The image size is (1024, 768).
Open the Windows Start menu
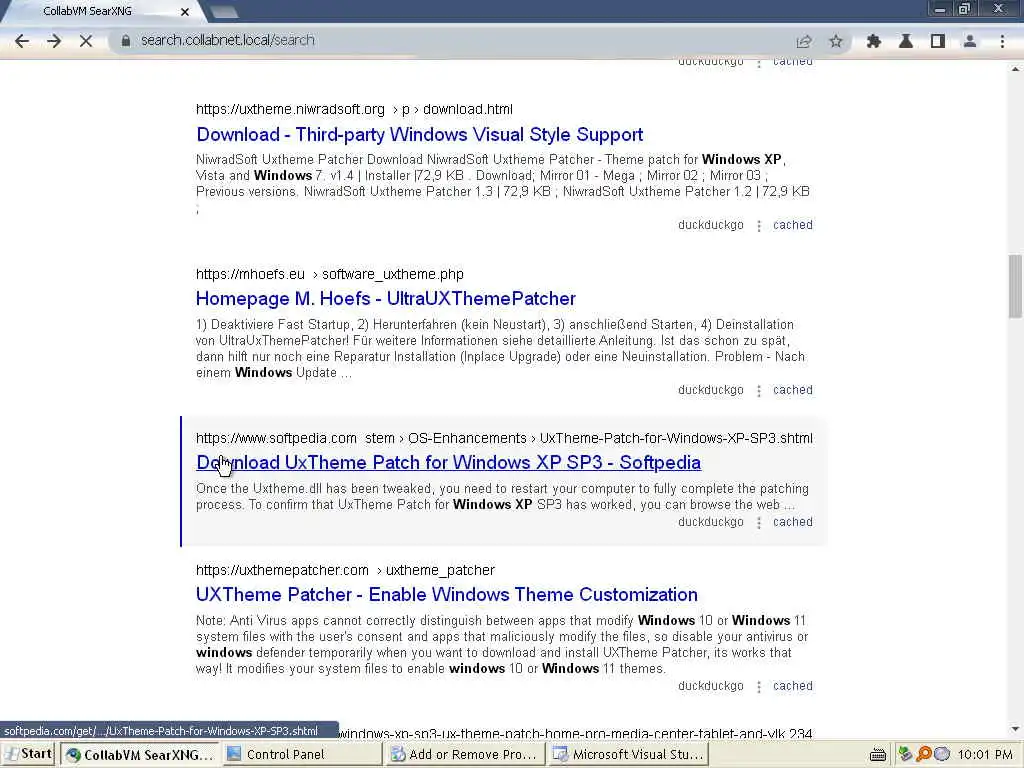pyautogui.click(x=29, y=754)
